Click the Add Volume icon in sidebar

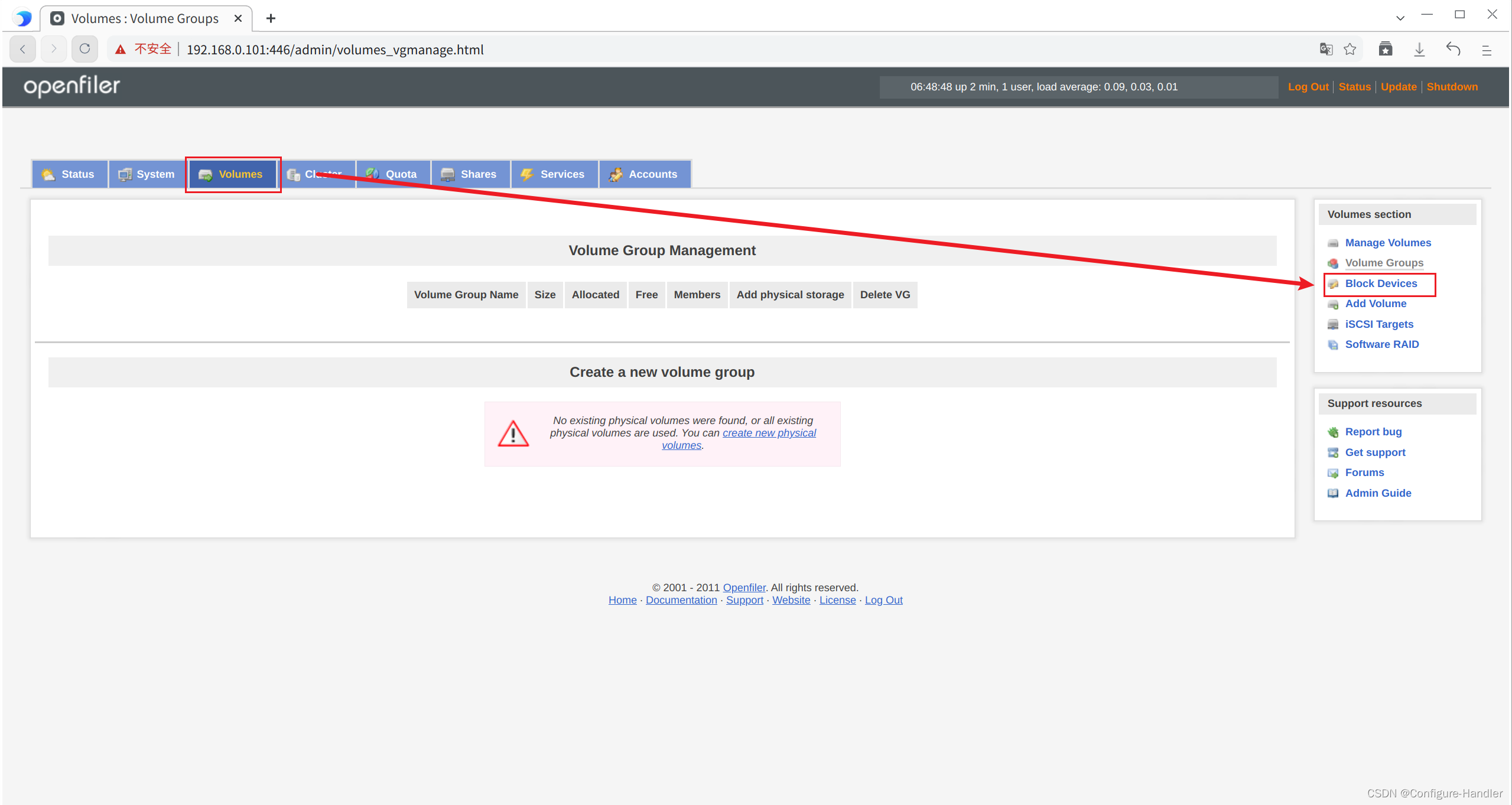click(1334, 304)
